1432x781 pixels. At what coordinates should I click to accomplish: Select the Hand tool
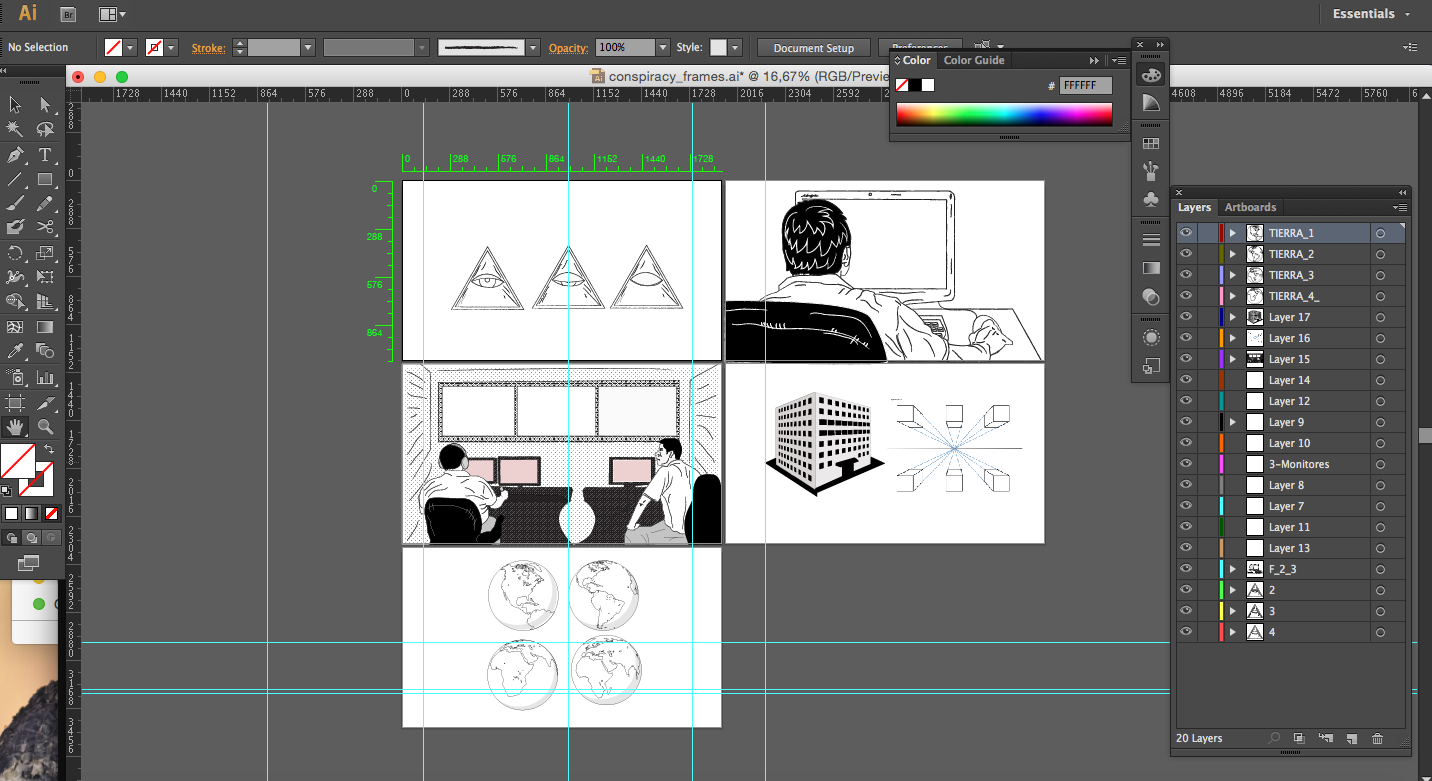pyautogui.click(x=15, y=427)
